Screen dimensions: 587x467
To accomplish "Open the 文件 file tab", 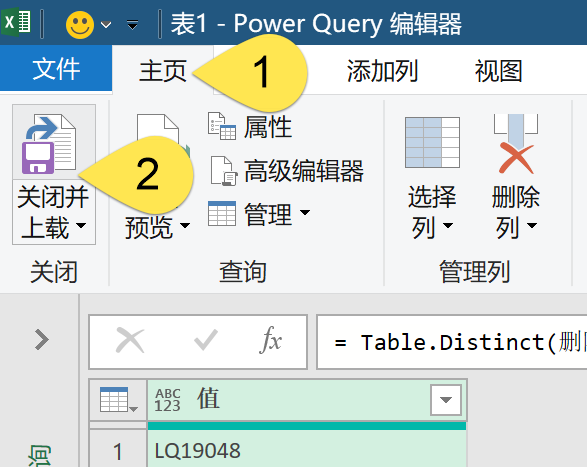I will [x=56, y=69].
